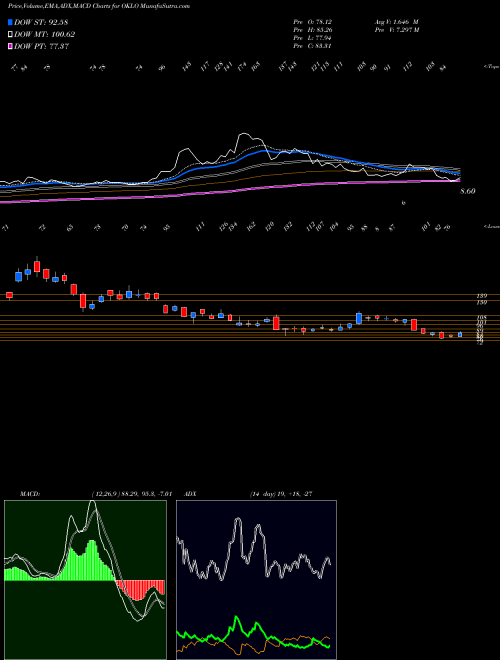The image size is (500, 660).
Task: Click the tallest red candle at chart's left peak
Action: pyautogui.click(x=37, y=266)
